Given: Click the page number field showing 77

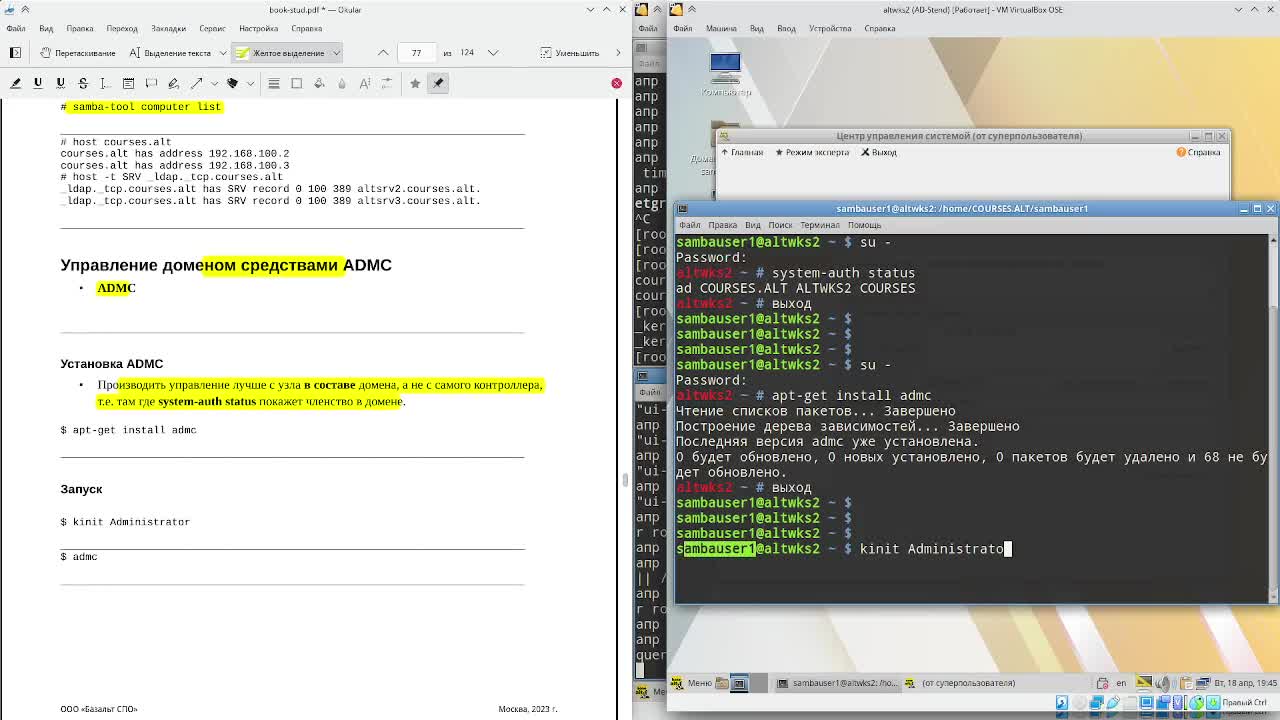Looking at the screenshot, I should (416, 52).
